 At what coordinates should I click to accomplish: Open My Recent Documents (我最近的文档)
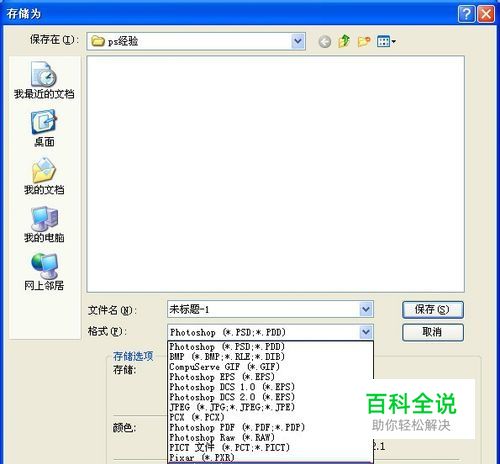tap(44, 80)
